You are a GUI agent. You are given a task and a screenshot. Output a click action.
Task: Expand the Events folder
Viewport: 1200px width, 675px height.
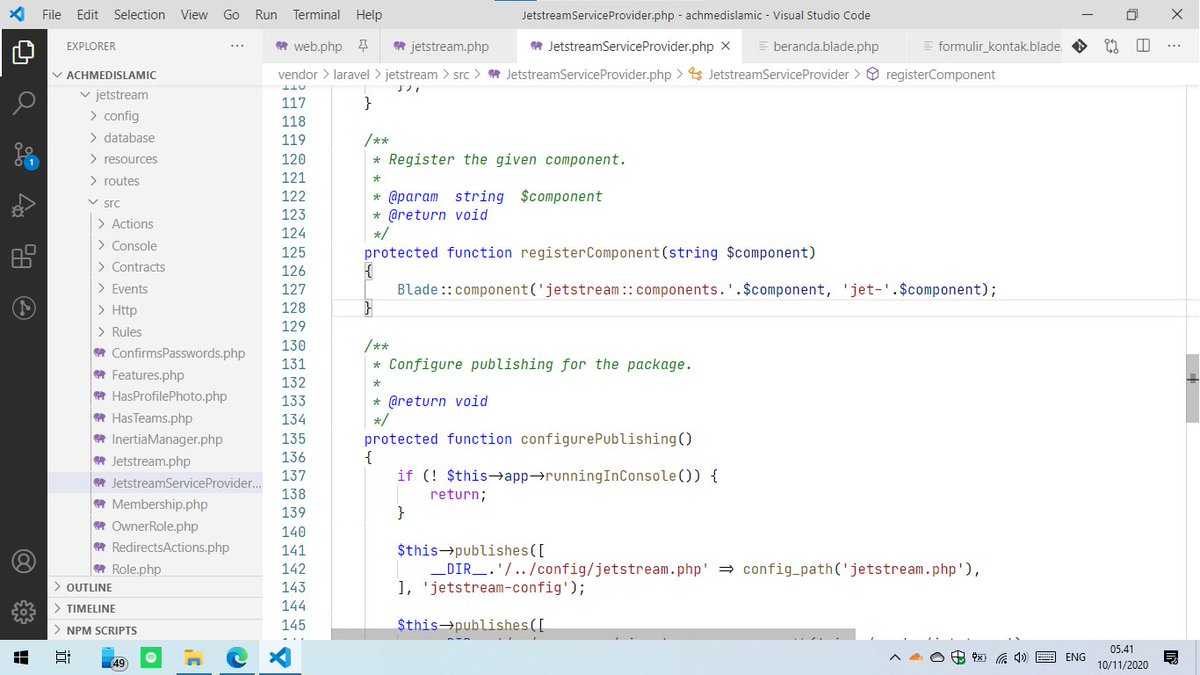tap(102, 289)
